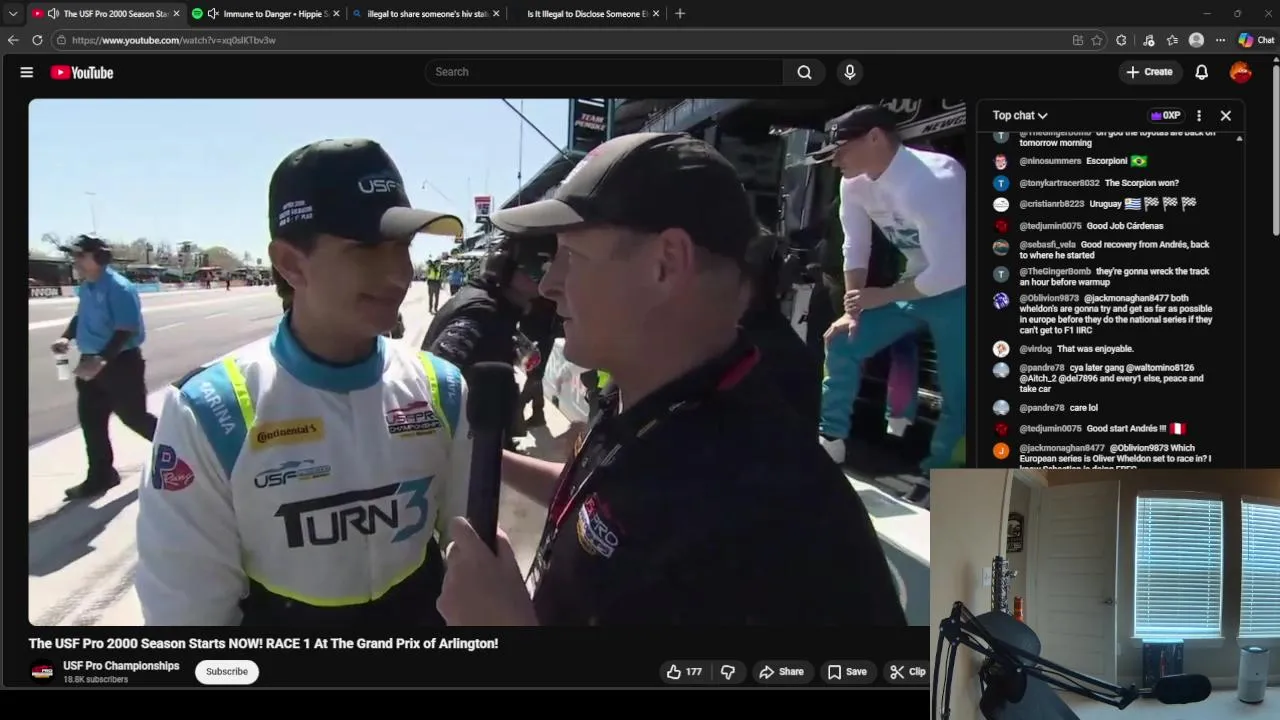
Task: Open USF Pro Championships channel name link
Action: [x=121, y=666]
